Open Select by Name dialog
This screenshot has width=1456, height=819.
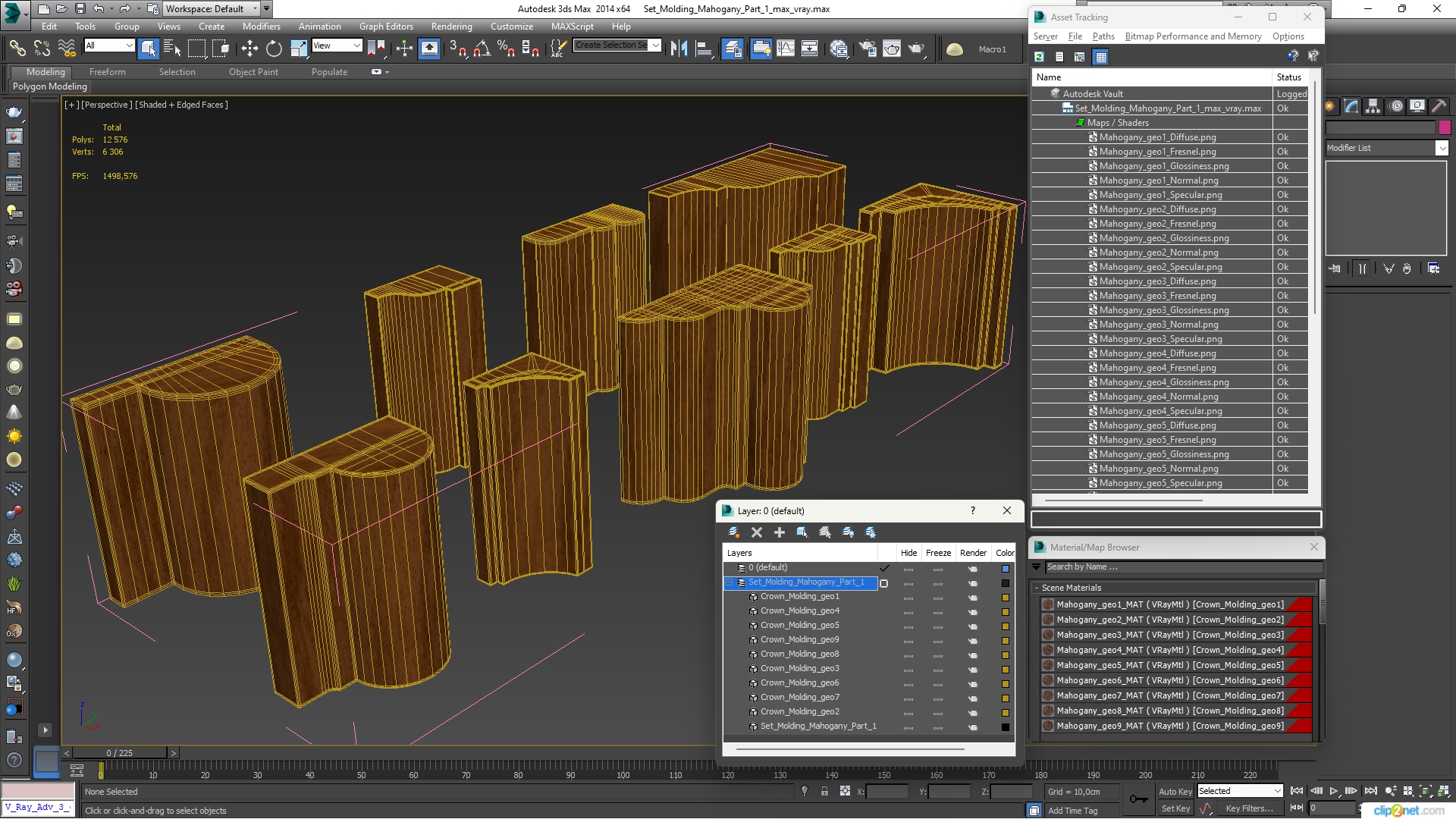pyautogui.click(x=172, y=49)
